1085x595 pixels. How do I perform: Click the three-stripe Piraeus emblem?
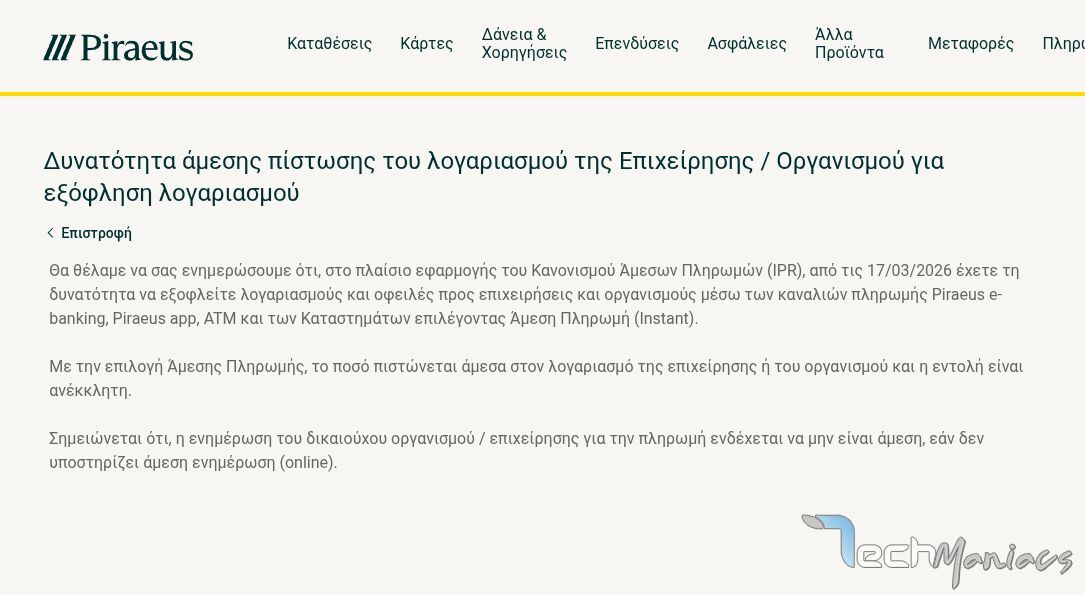(x=59, y=48)
